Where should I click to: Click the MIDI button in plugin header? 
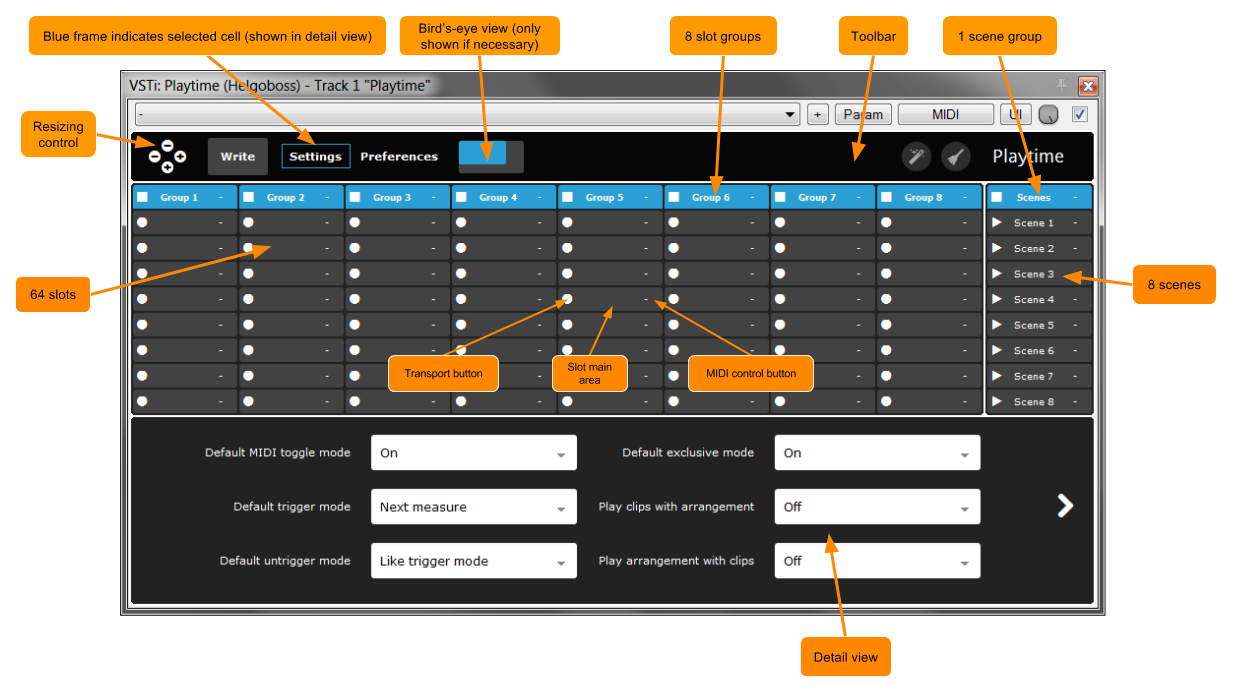[946, 114]
